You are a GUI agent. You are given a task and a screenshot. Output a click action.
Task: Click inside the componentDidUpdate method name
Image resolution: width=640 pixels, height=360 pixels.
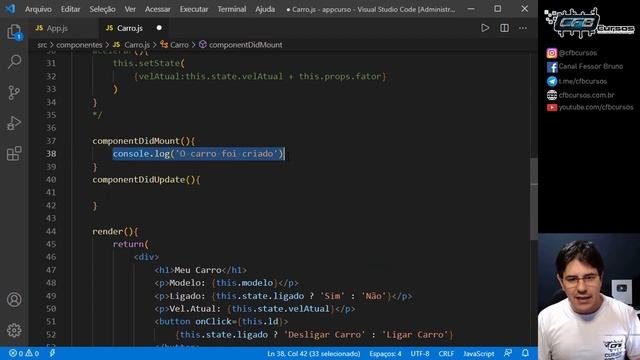click(138, 180)
